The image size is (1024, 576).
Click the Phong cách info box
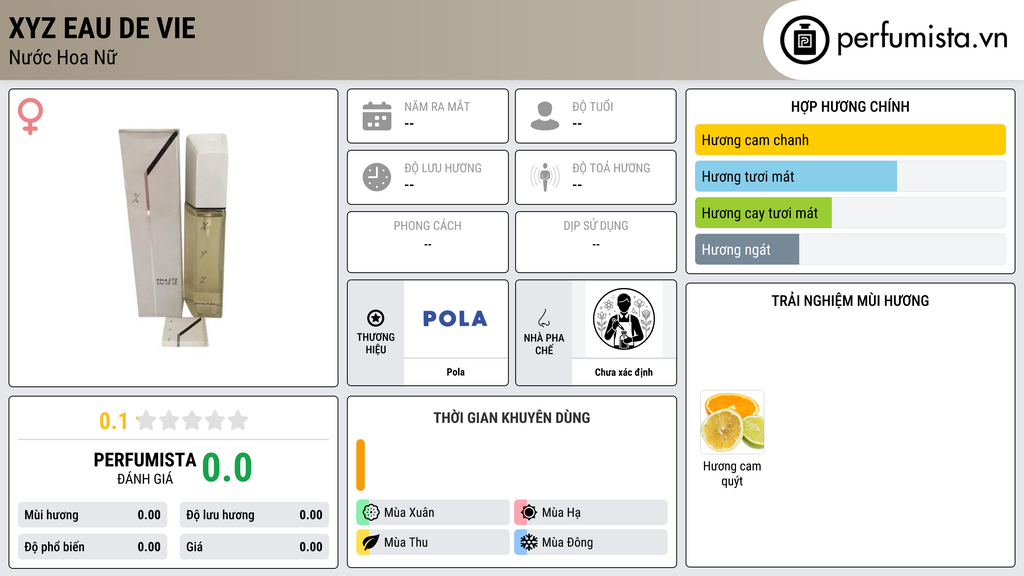click(428, 242)
